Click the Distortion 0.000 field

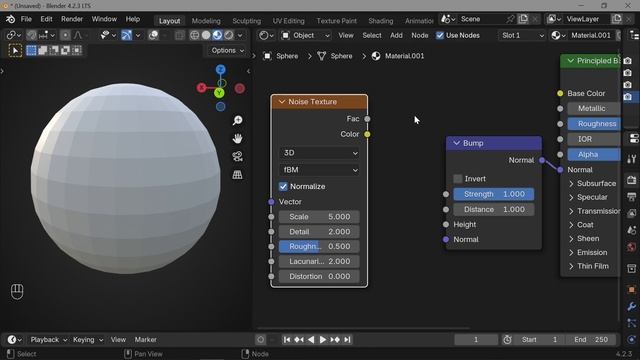tap(319, 276)
